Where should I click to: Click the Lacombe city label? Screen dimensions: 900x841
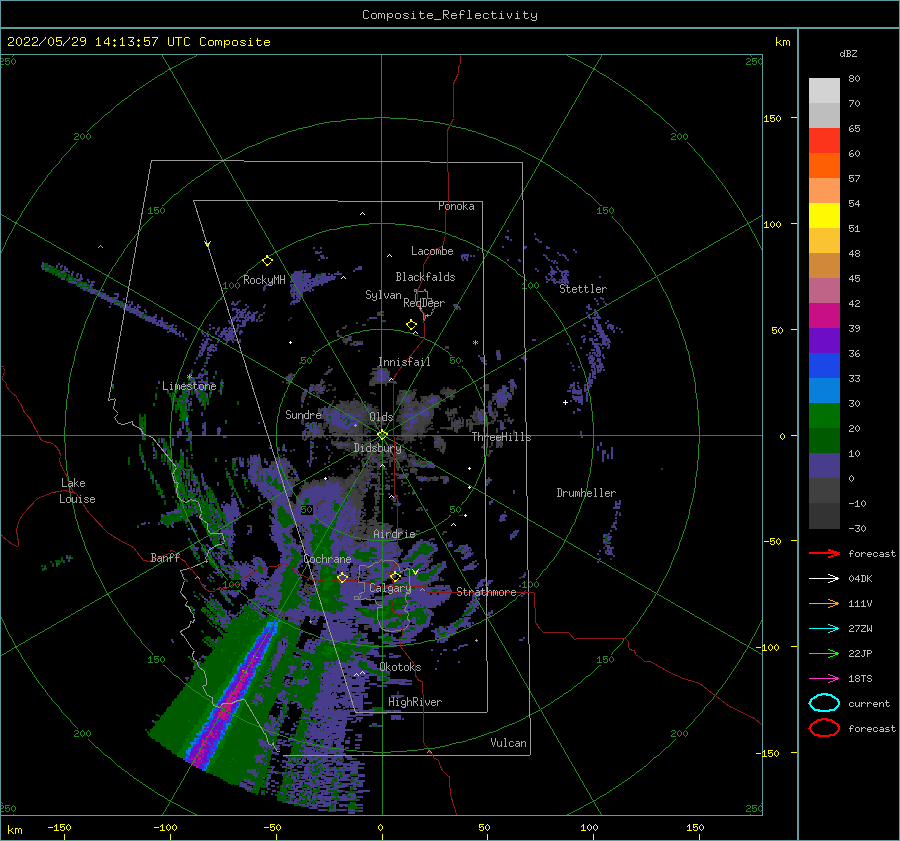(432, 251)
